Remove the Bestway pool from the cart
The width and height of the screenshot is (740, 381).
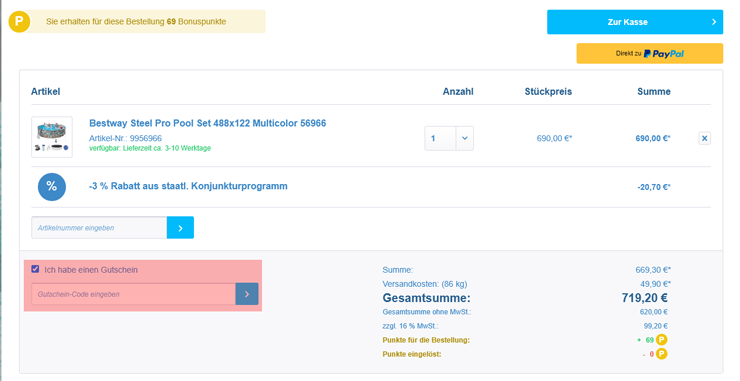click(705, 138)
